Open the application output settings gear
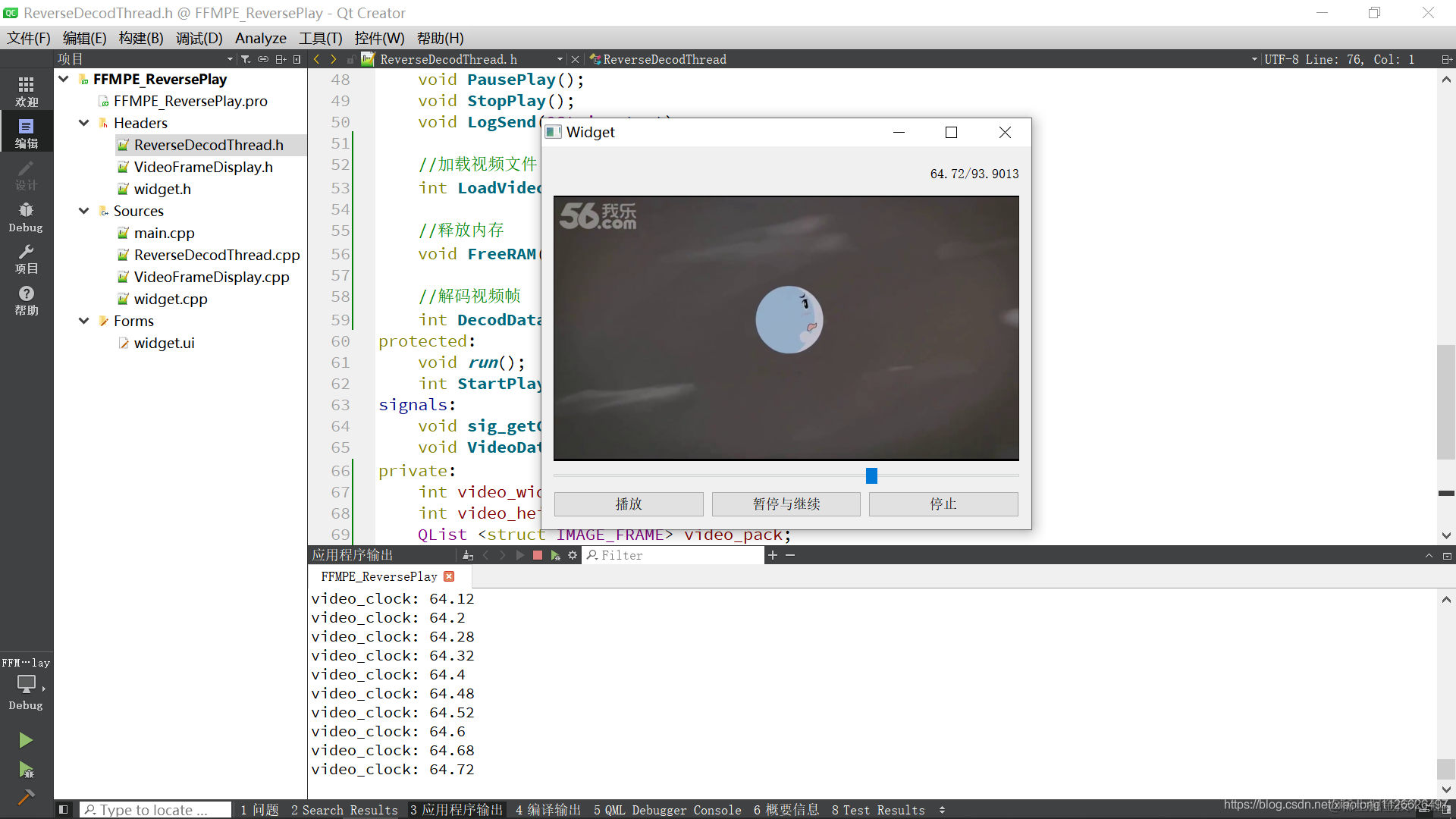1456x819 pixels. [573, 555]
